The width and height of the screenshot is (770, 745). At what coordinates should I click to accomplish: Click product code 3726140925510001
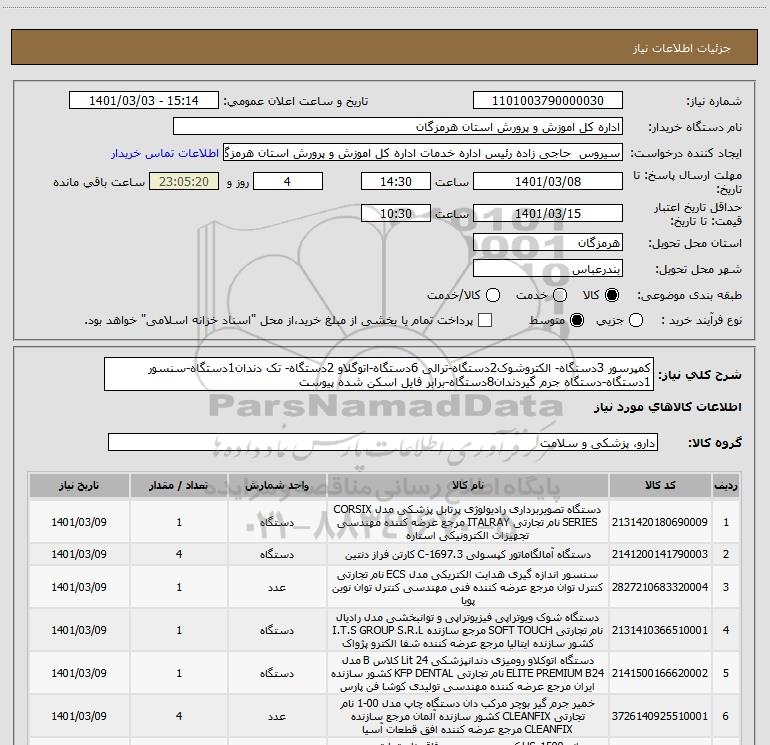click(660, 717)
